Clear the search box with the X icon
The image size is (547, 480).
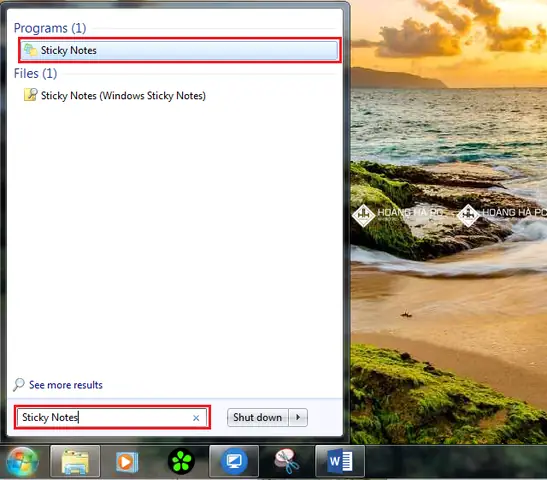coord(196,418)
